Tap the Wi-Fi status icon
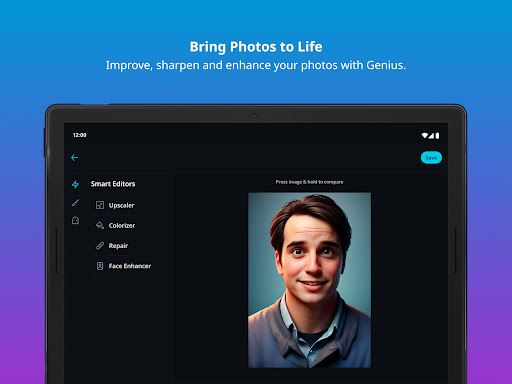512x384 pixels. 424,135
